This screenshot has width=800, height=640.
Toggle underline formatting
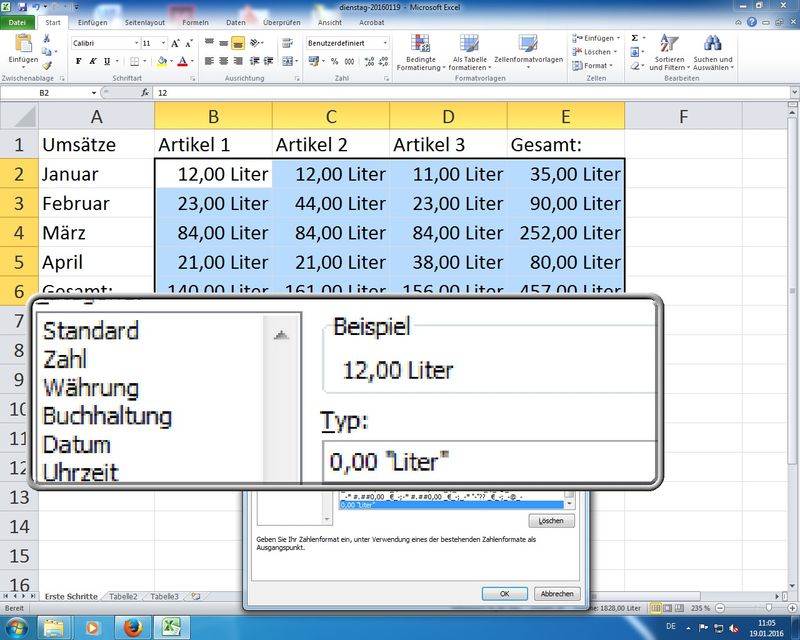[107, 61]
